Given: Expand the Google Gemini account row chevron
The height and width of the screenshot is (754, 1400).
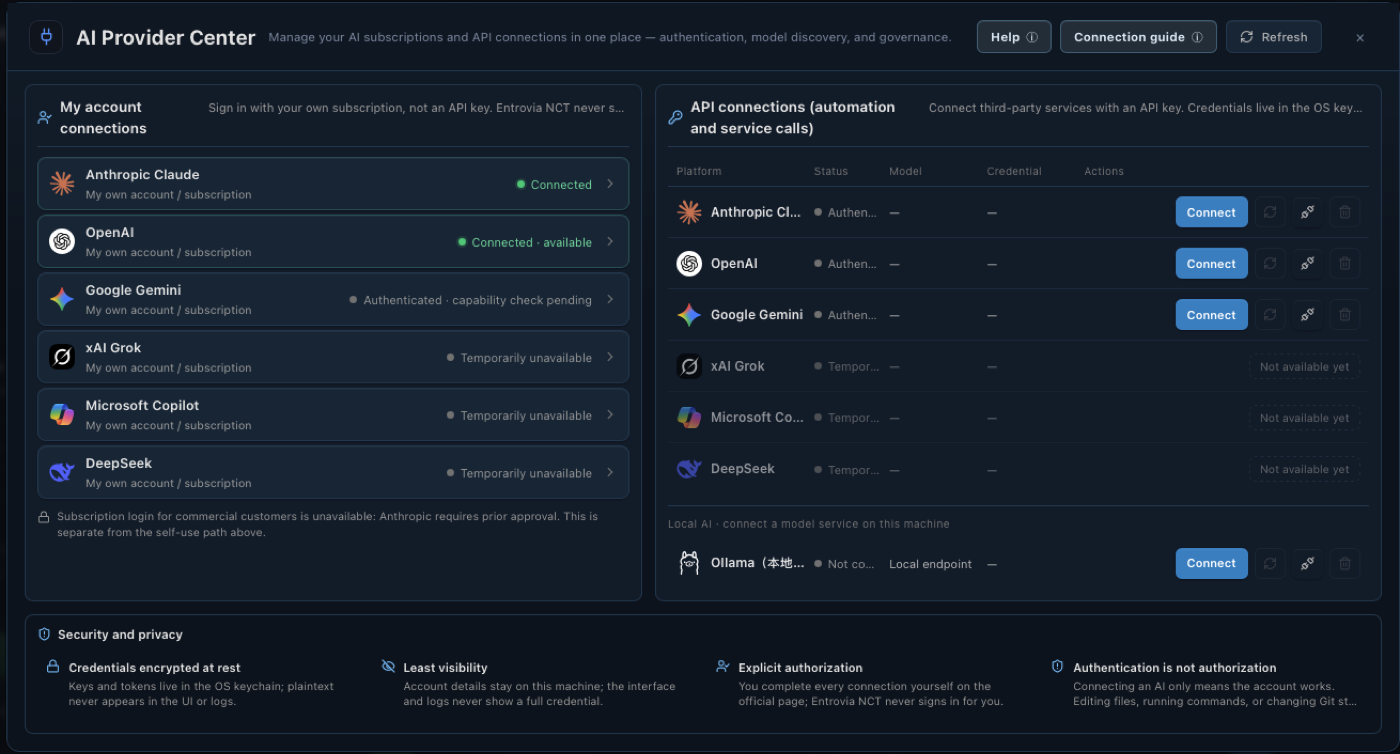Looking at the screenshot, I should (x=610, y=299).
